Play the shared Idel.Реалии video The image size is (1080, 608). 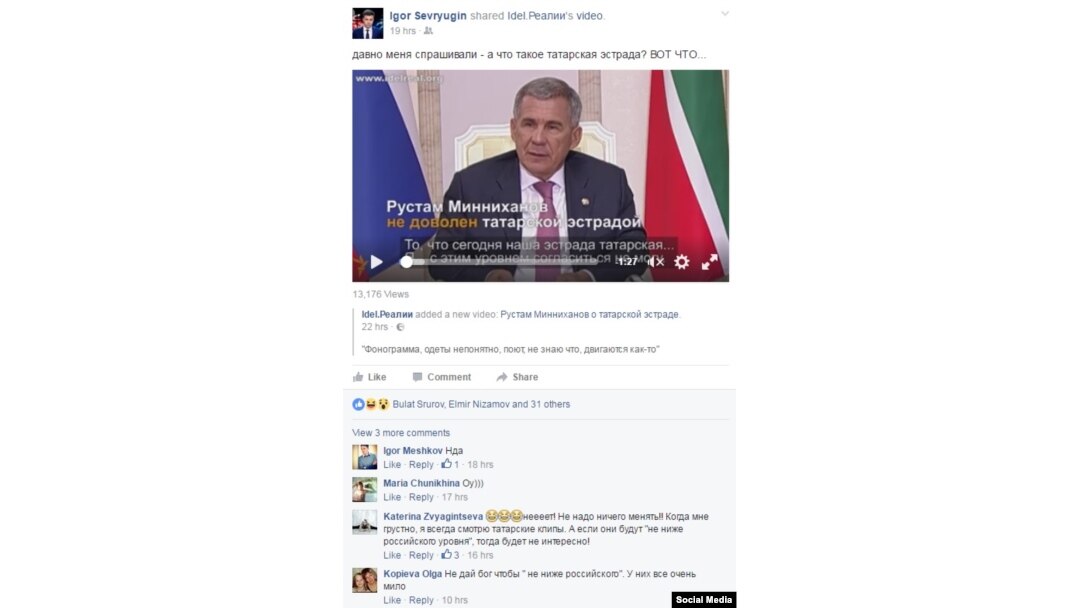[x=376, y=262]
